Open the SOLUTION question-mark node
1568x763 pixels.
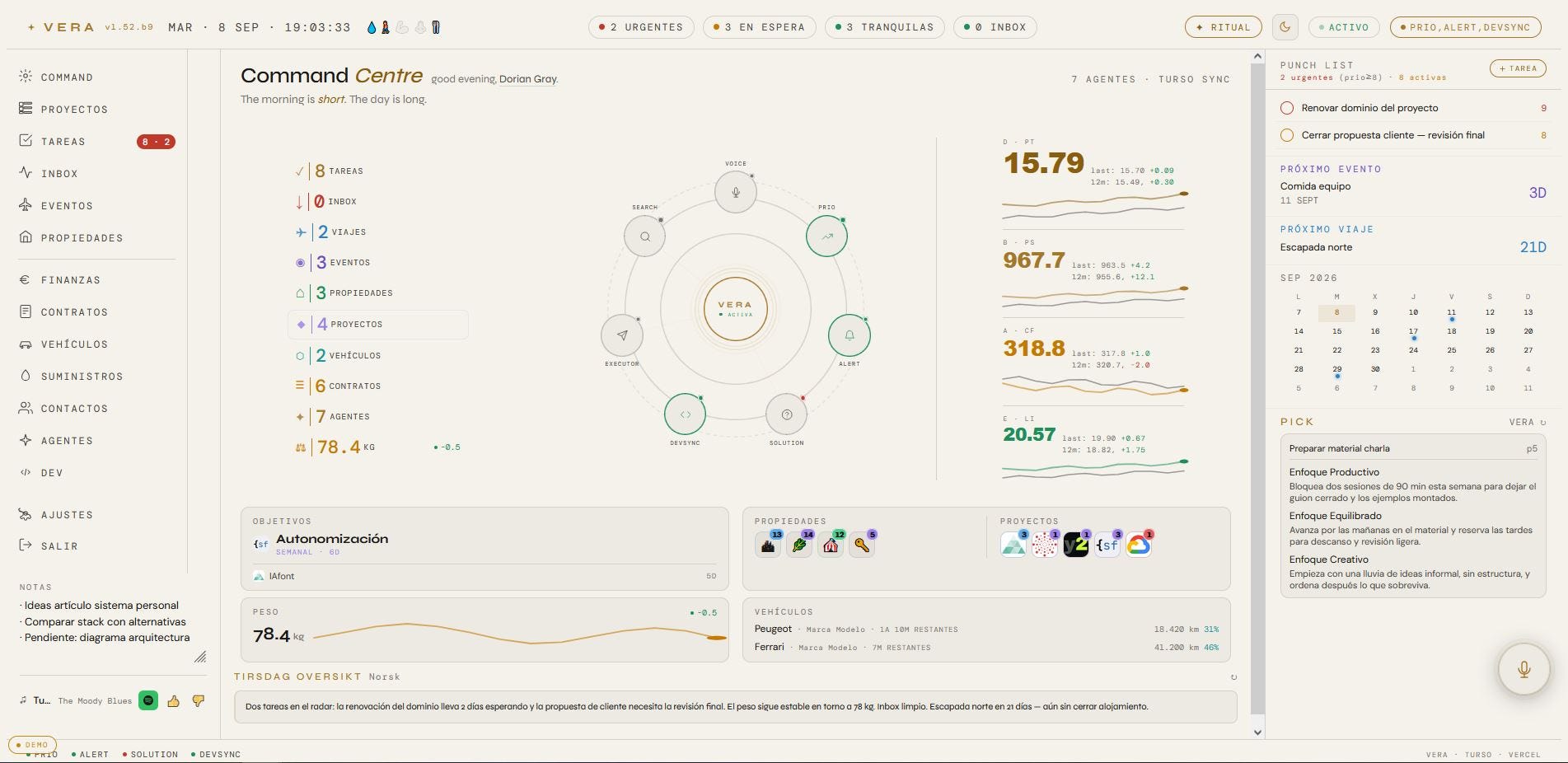786,414
